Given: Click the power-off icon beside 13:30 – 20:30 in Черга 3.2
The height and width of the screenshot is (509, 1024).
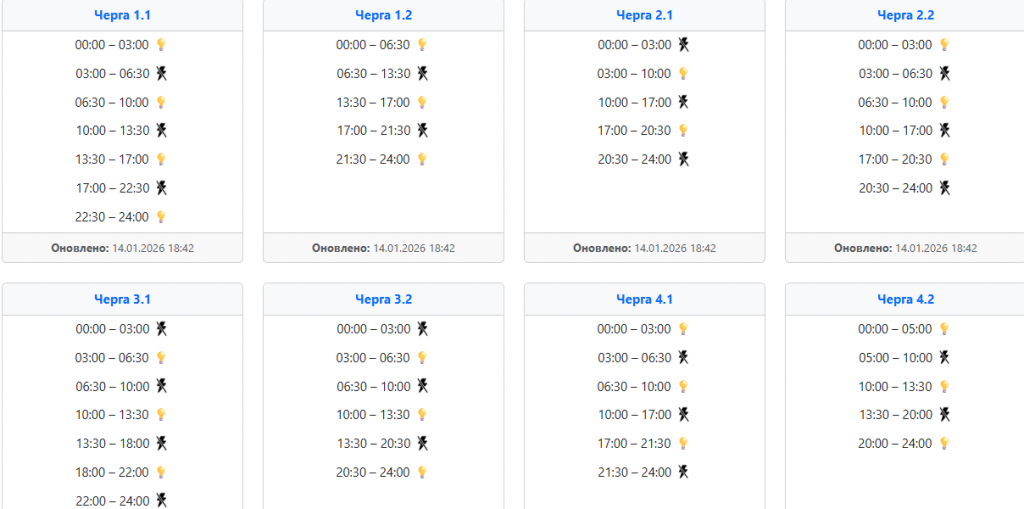Looking at the screenshot, I should (423, 444).
